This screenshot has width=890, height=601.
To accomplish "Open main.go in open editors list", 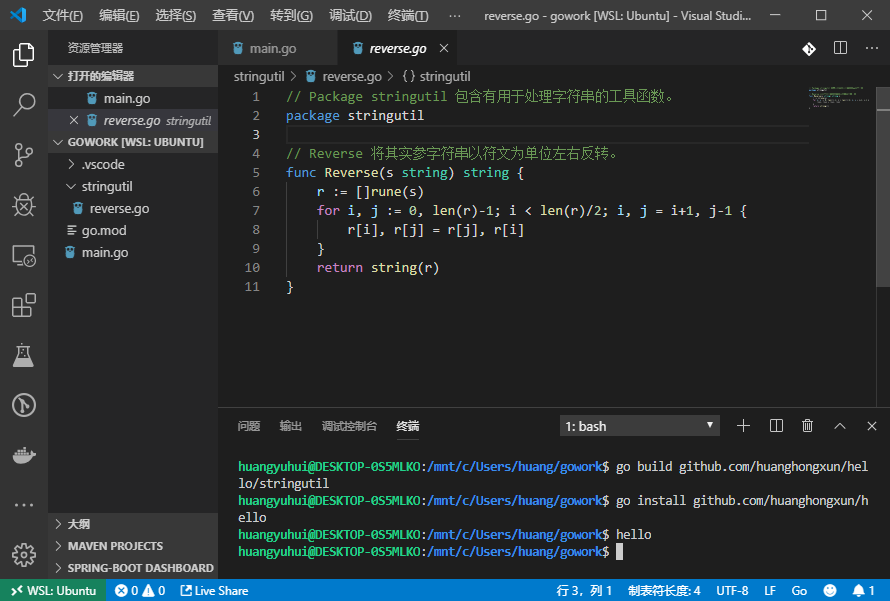I will 133,98.
